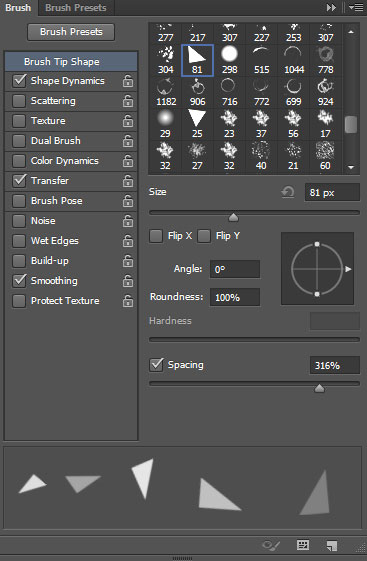Open the panel flyout menu
Viewport: 367px width, 561px height.
[x=356, y=8]
